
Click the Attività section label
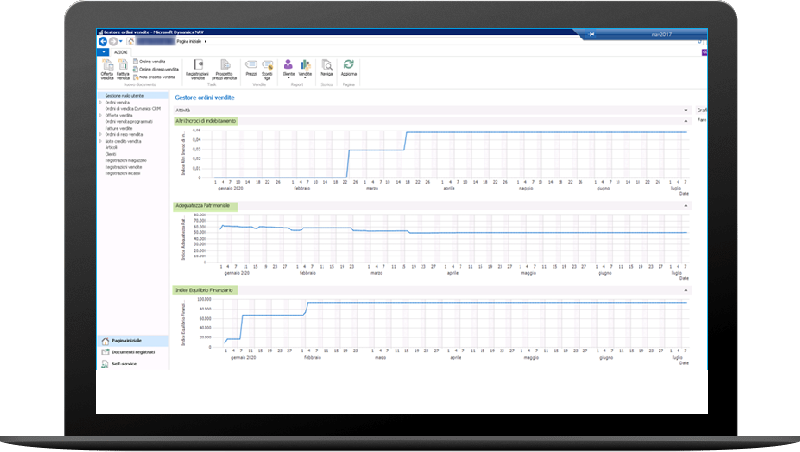pyautogui.click(x=183, y=110)
